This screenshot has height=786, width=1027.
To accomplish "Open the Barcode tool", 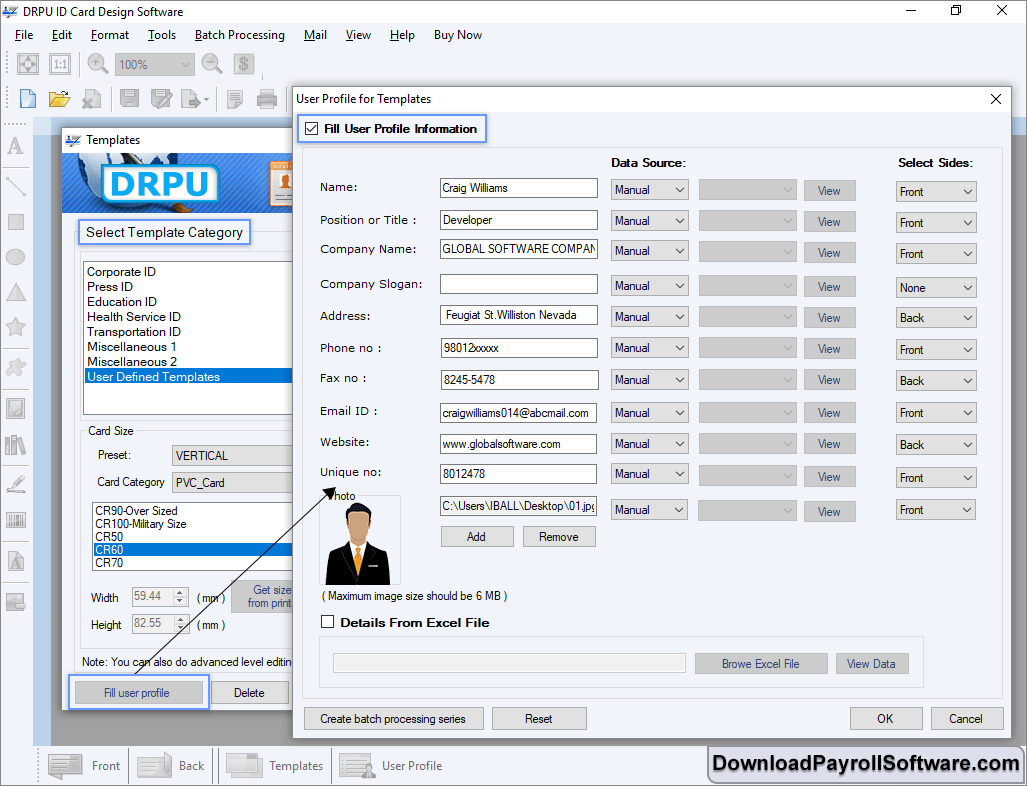I will [16, 521].
